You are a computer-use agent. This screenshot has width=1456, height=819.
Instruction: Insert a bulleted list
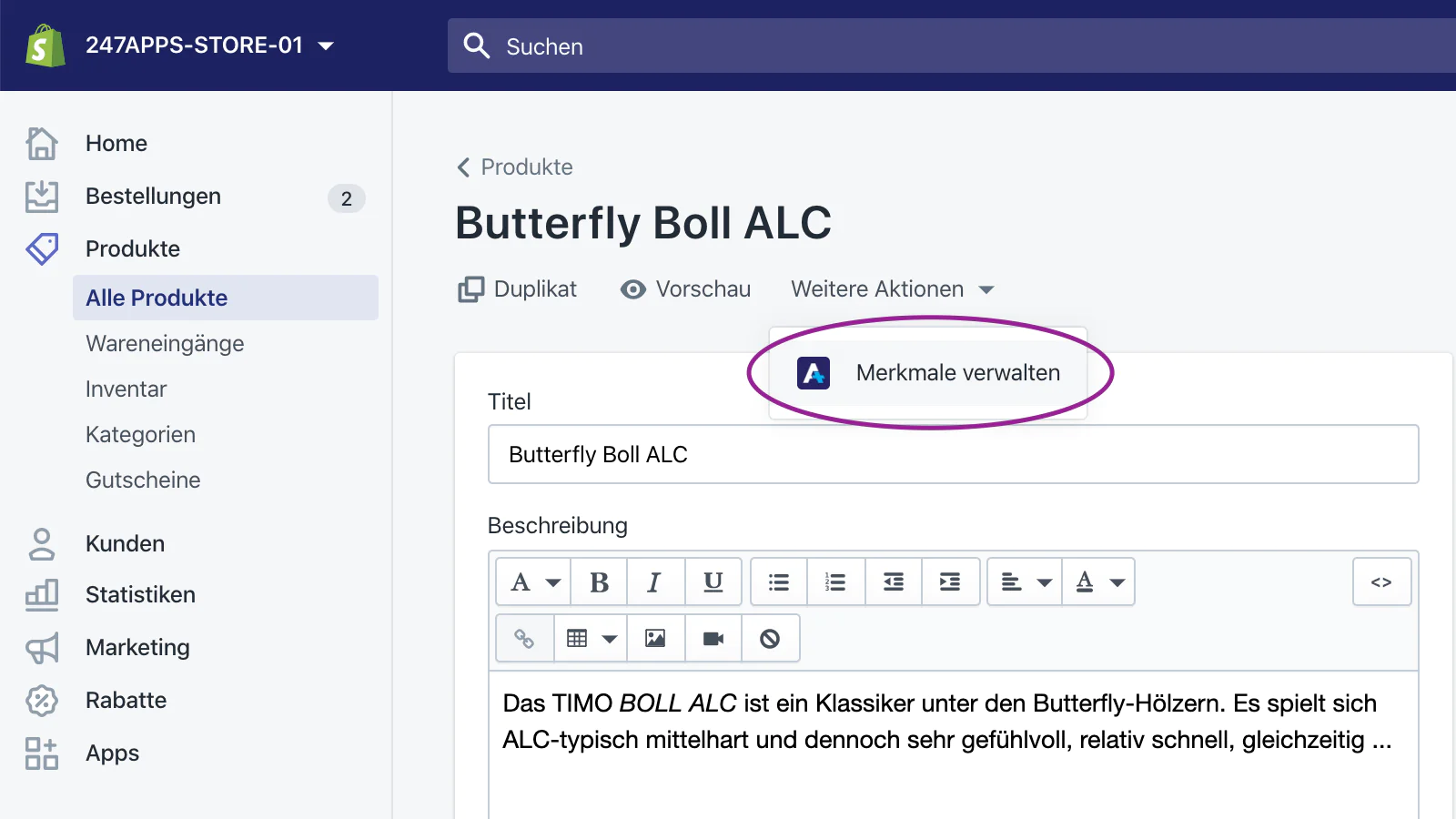point(779,582)
